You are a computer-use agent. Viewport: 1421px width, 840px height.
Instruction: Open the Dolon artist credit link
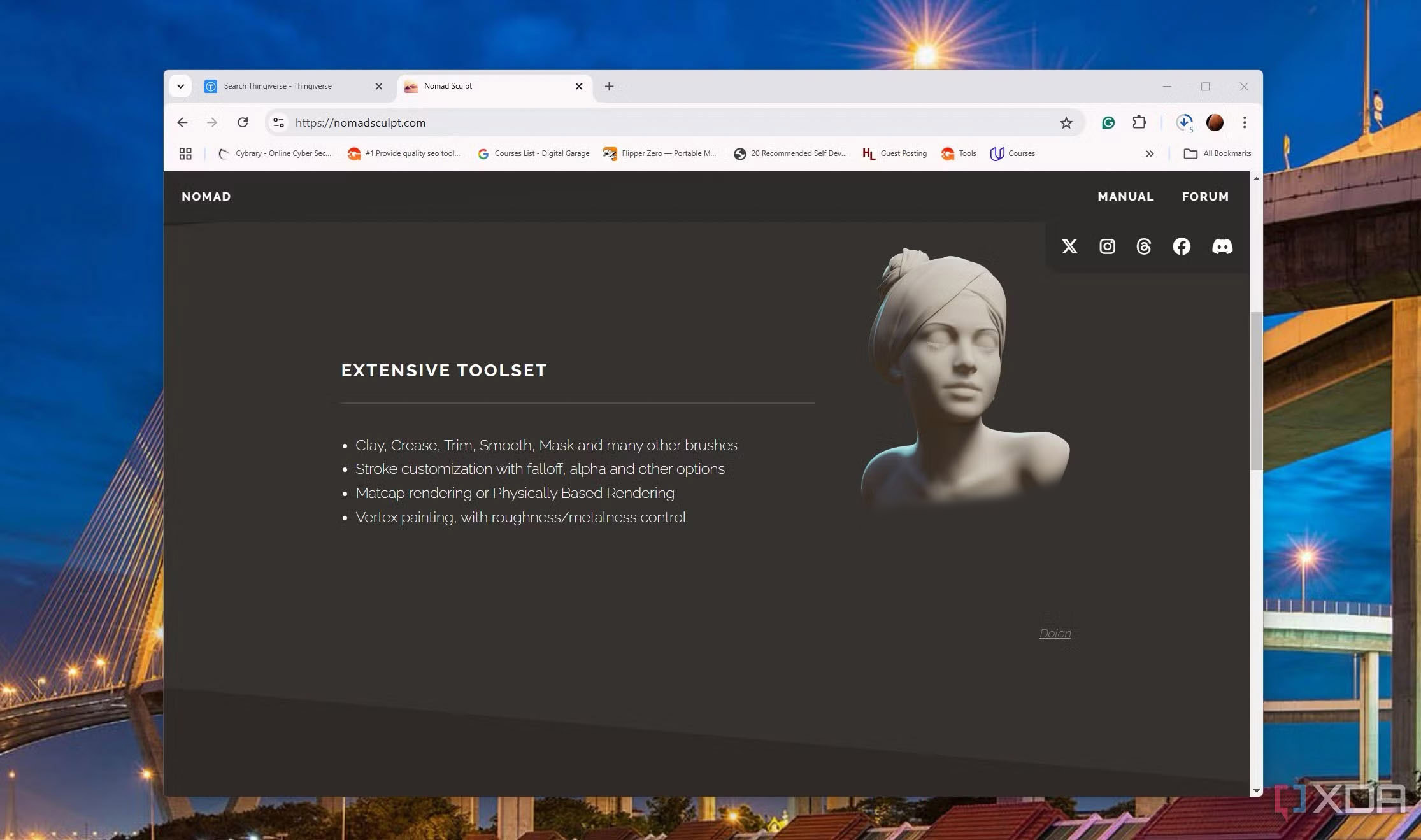(1055, 634)
